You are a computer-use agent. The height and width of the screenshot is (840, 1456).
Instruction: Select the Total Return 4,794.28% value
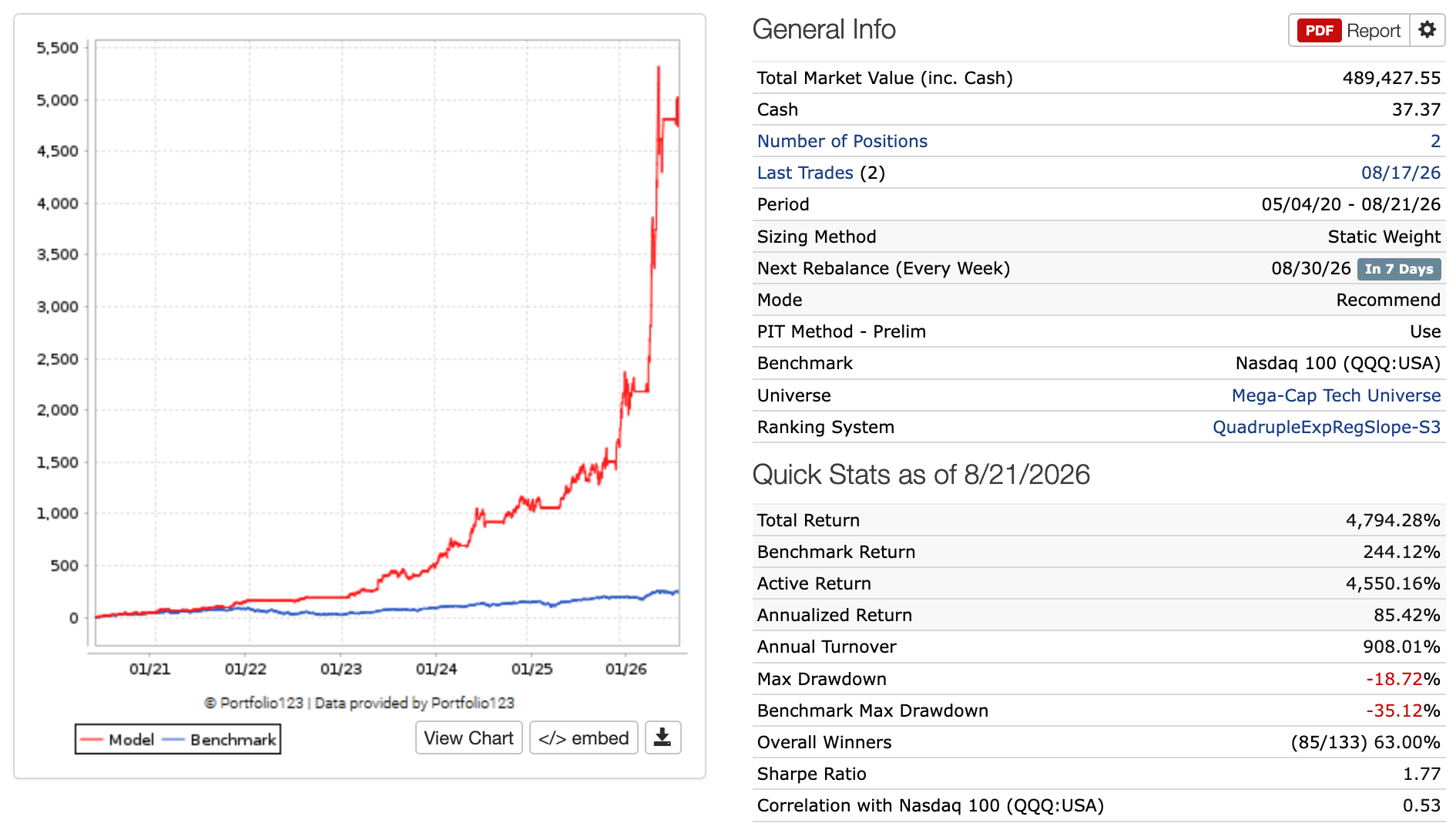coord(1393,520)
